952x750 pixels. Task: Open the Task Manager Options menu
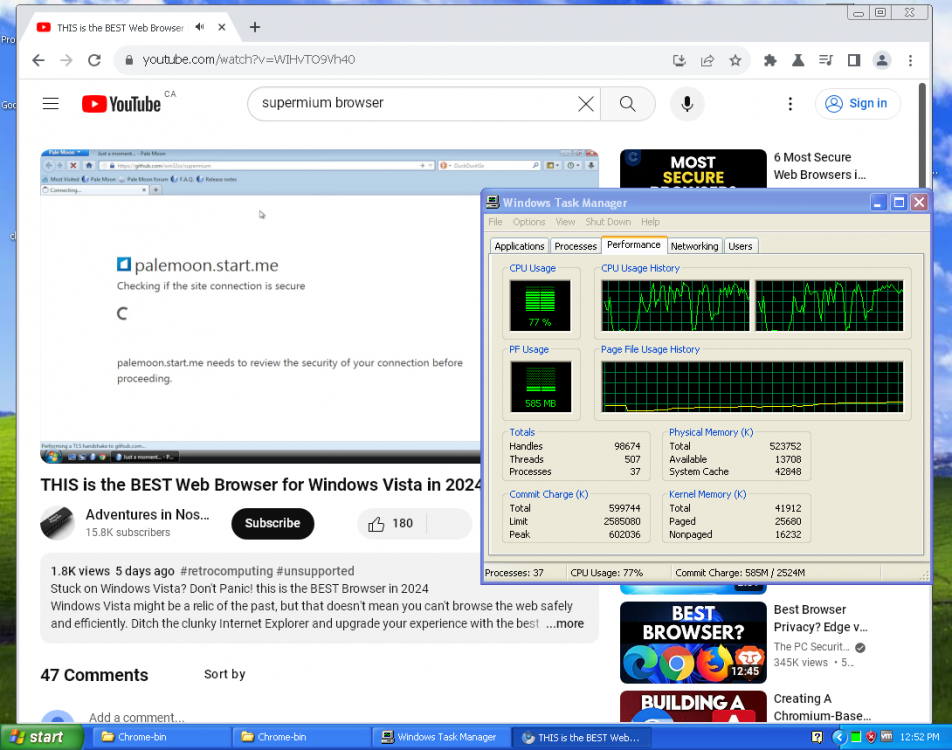click(x=529, y=222)
